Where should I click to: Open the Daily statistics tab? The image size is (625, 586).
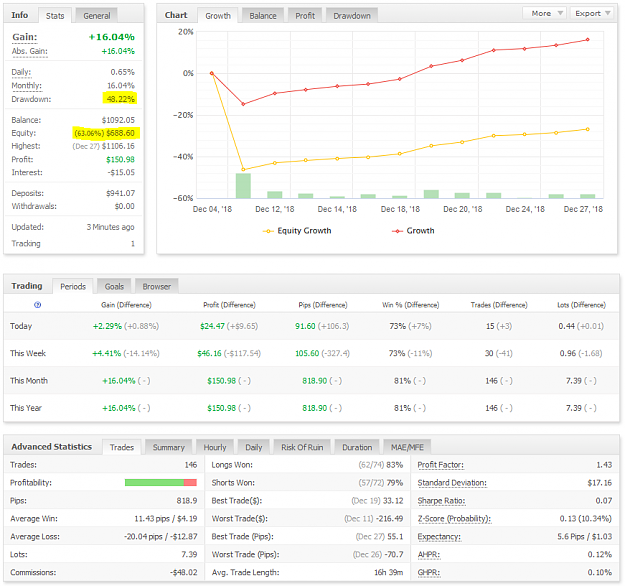click(254, 447)
